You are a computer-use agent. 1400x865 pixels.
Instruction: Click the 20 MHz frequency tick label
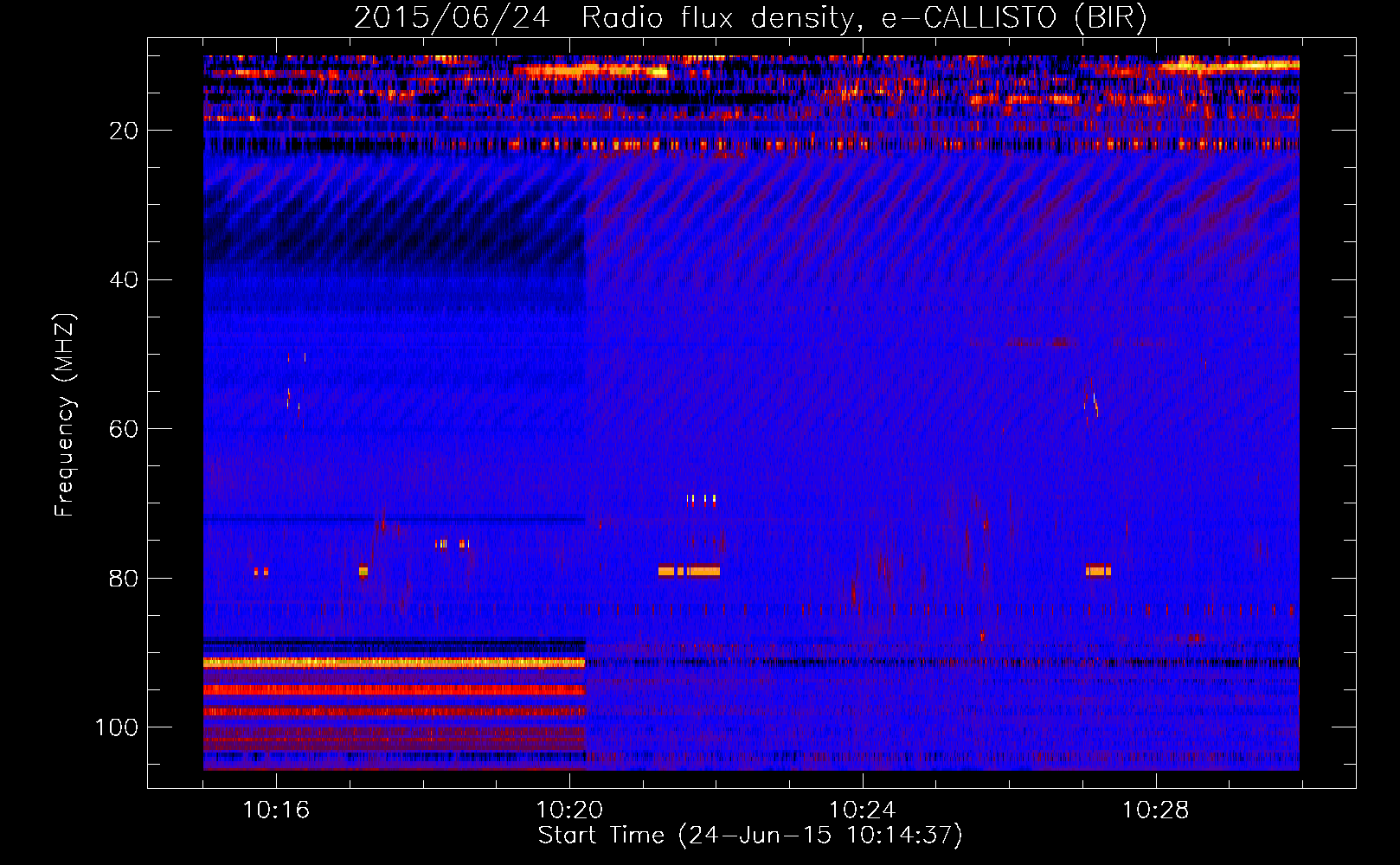pyautogui.click(x=124, y=131)
